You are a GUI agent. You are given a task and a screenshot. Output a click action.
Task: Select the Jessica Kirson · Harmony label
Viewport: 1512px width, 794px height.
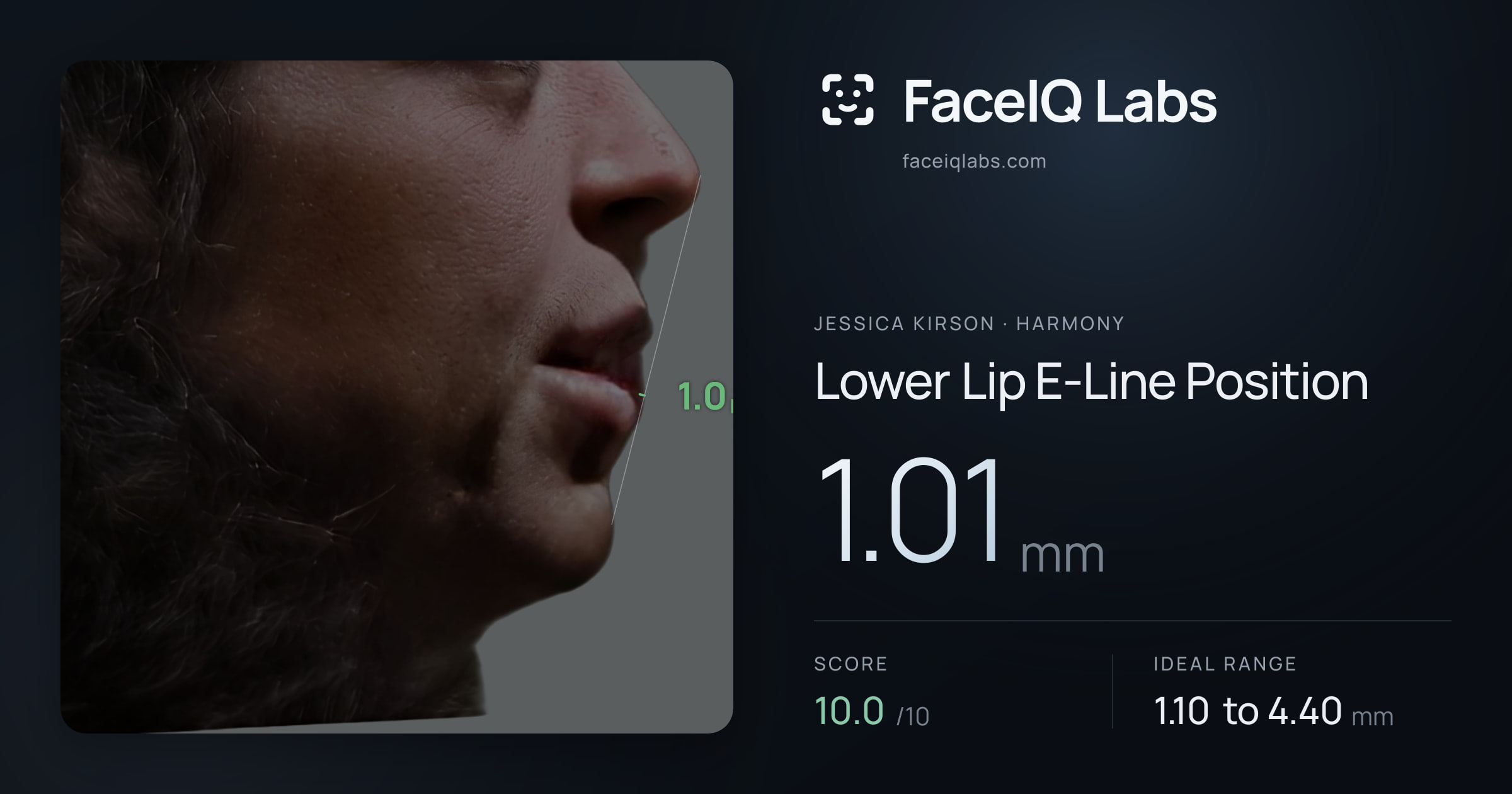[969, 324]
